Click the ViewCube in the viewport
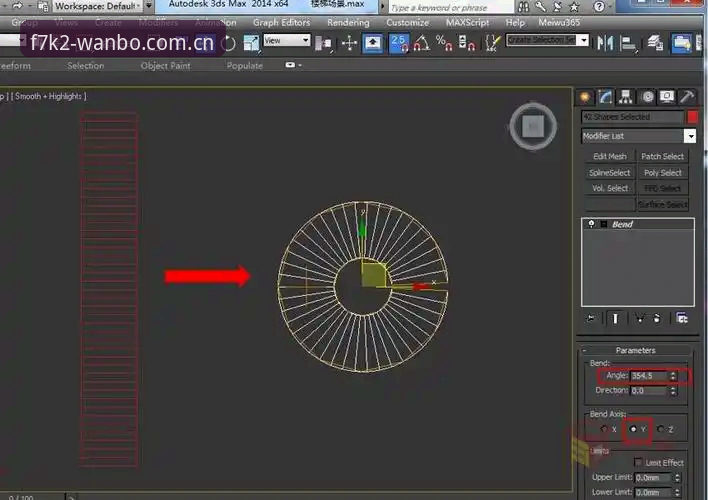The image size is (708, 500). (x=533, y=126)
